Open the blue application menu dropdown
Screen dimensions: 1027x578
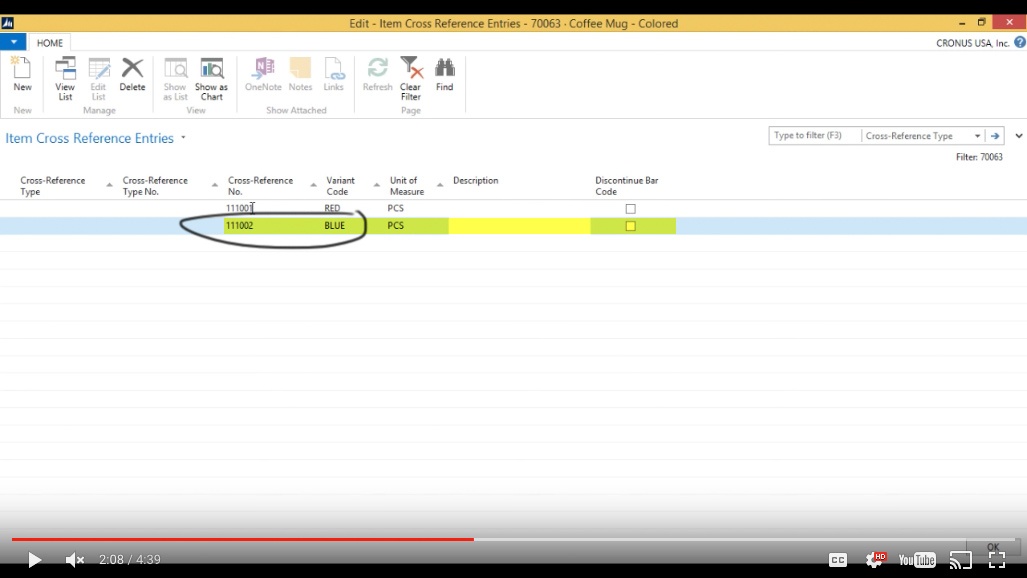[x=12, y=43]
